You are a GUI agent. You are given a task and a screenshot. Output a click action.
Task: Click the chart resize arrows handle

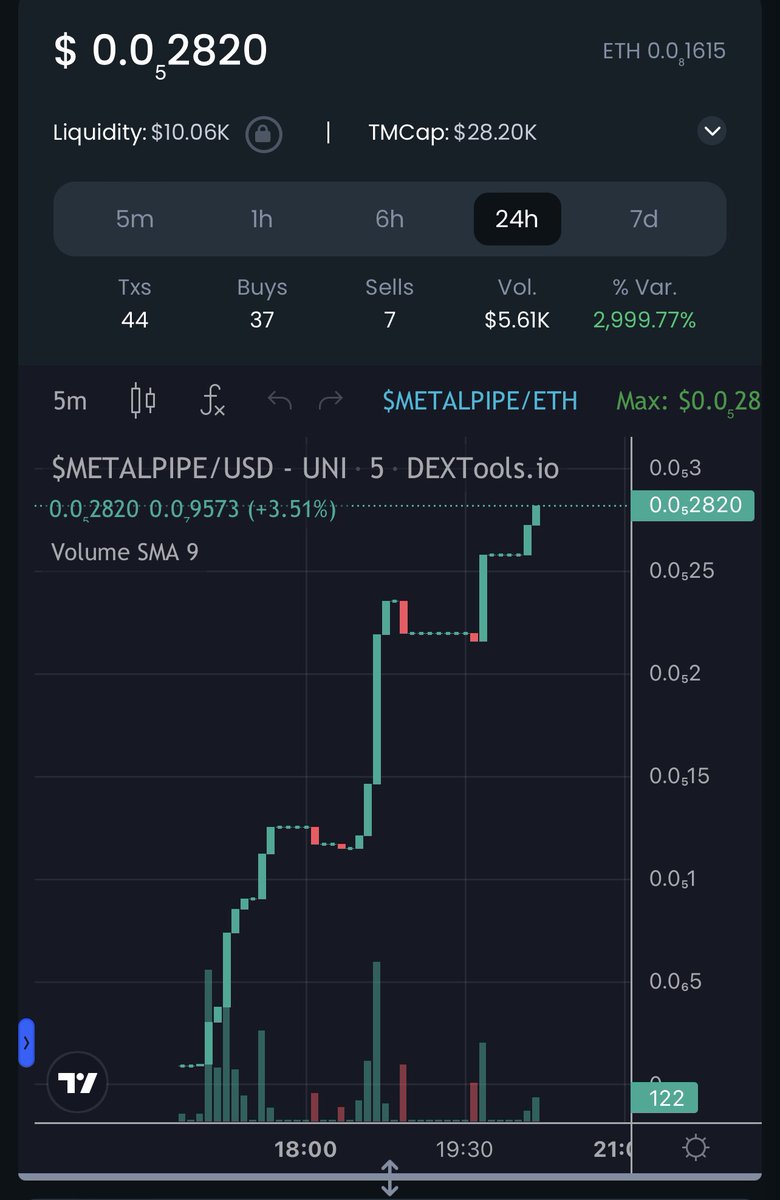point(390,1178)
